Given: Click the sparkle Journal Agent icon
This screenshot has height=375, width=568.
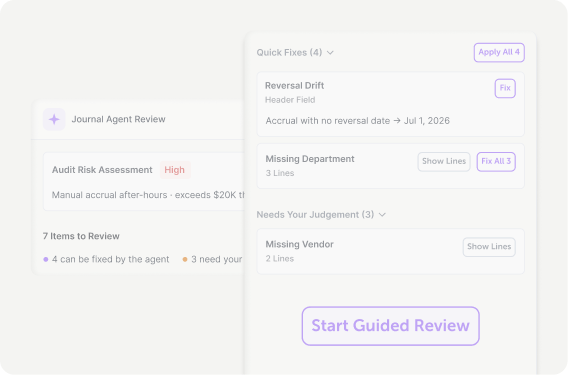Looking at the screenshot, I should pos(54,119).
